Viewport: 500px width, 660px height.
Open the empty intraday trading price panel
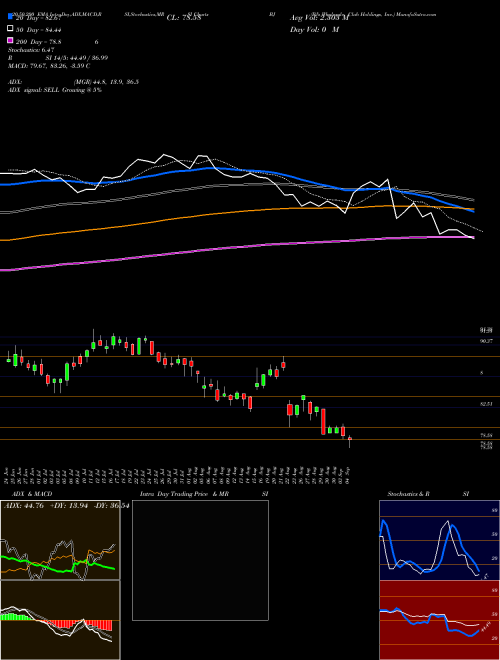(x=200, y=560)
